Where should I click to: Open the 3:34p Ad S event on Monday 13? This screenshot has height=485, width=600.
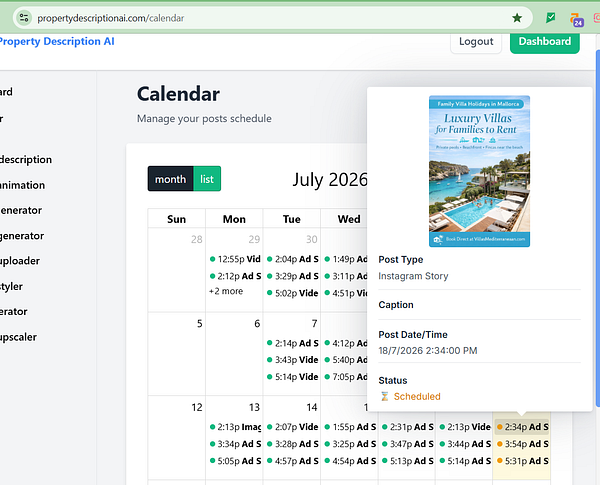(x=235, y=444)
